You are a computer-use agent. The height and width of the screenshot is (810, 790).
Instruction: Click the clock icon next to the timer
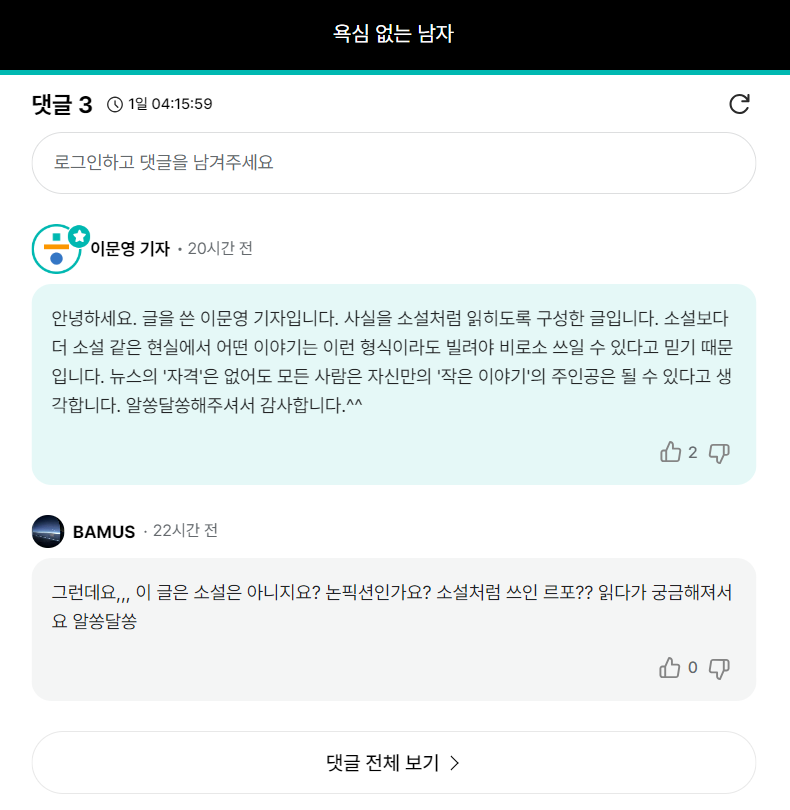click(115, 104)
